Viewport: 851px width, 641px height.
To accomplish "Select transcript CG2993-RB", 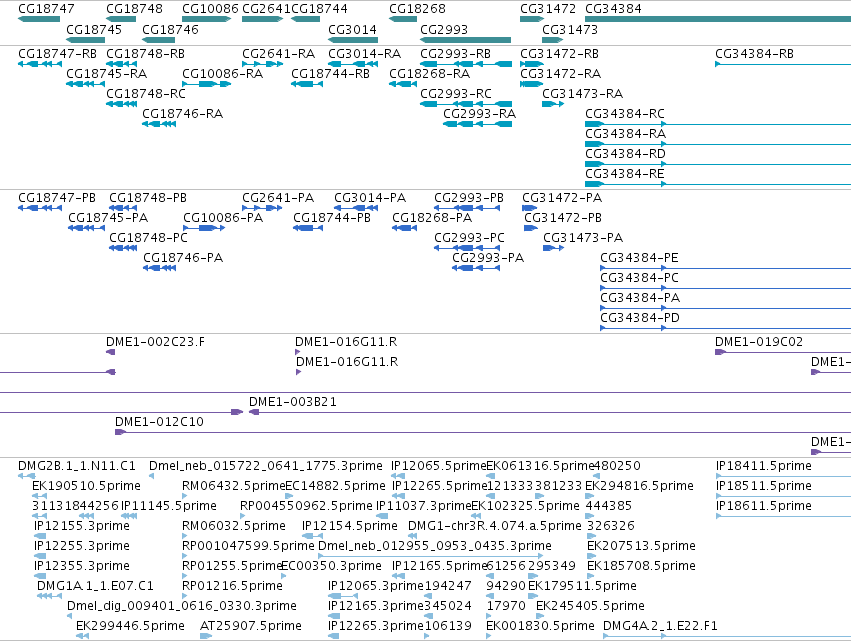I will 455,54.
